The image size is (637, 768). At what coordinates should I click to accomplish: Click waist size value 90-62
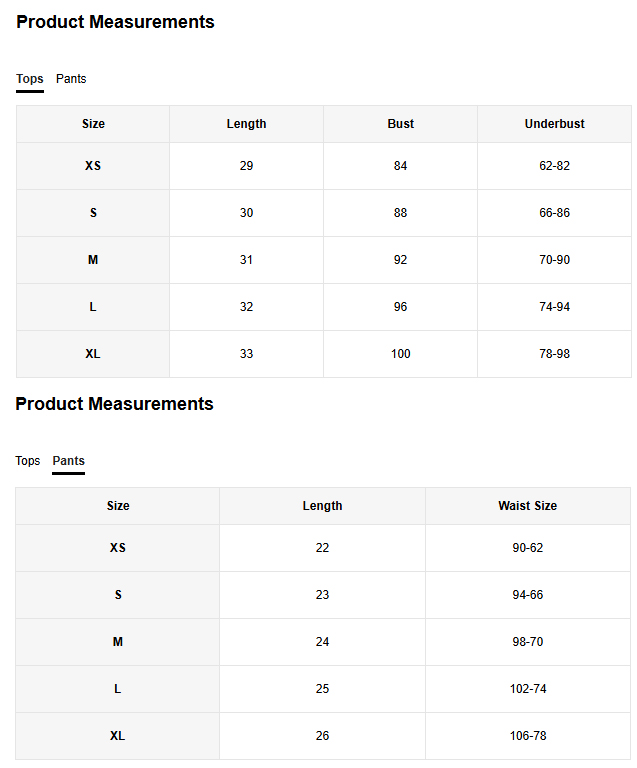[527, 548]
